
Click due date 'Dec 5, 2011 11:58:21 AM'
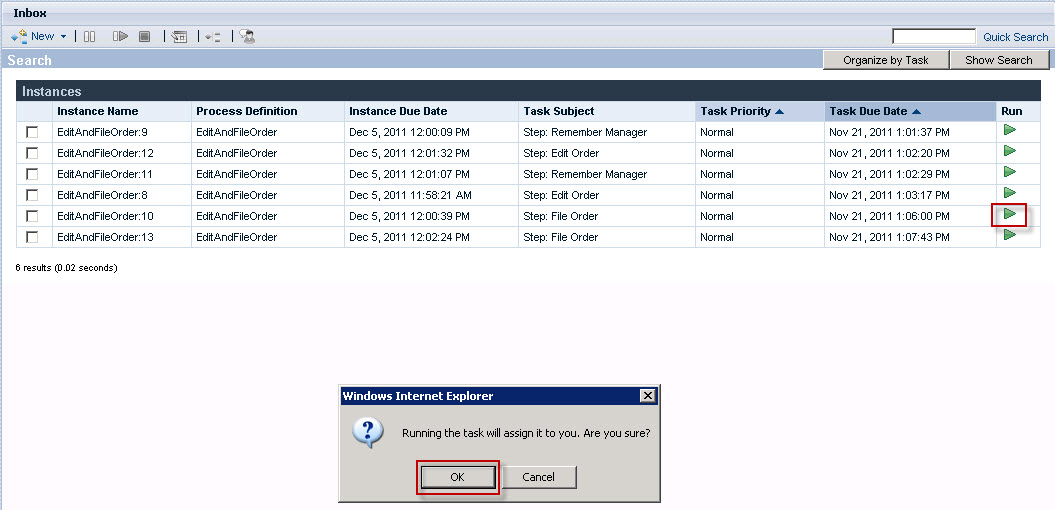coord(410,195)
